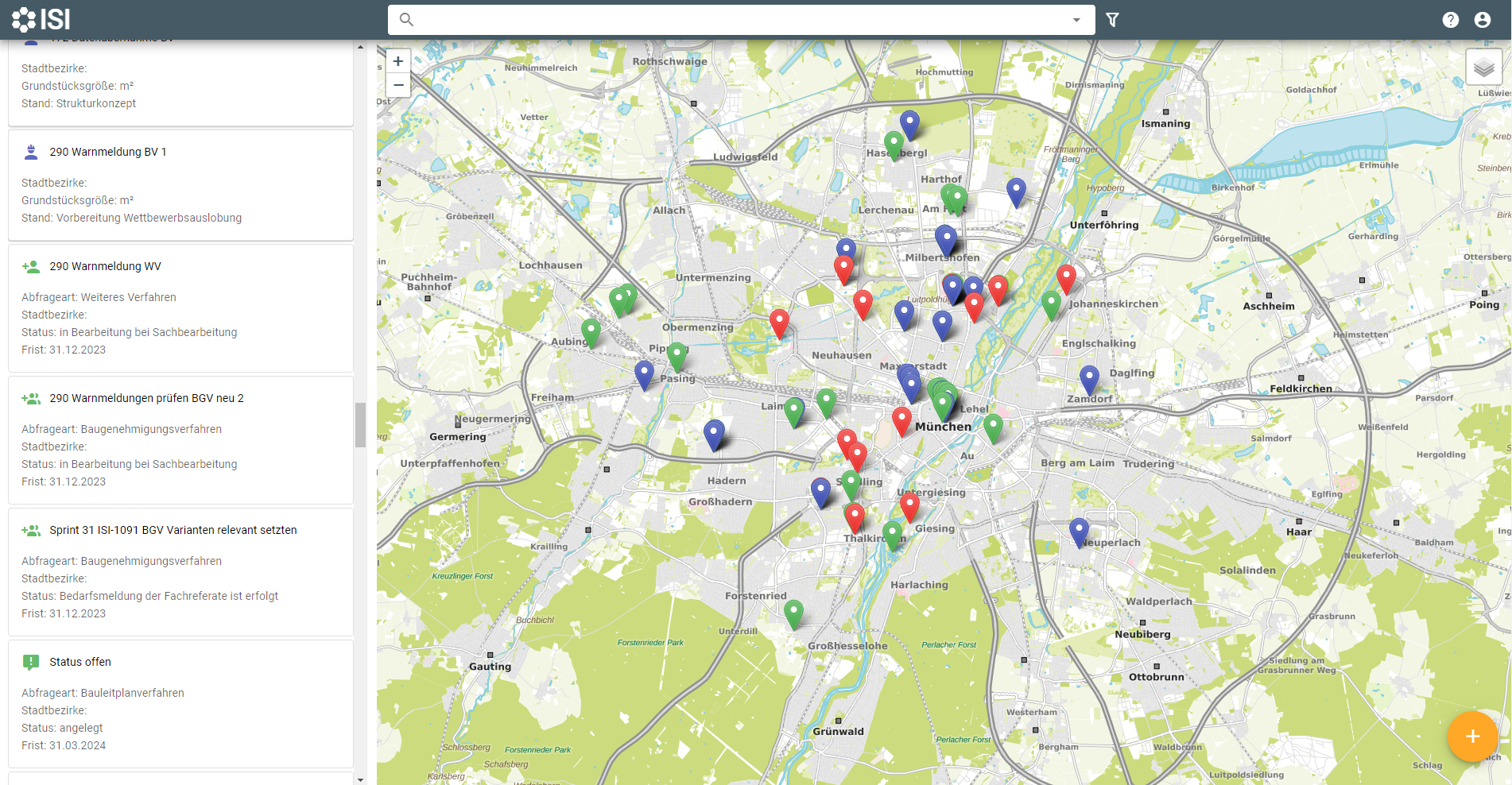Click the orange add new entry button
Viewport: 1512px width, 785px height.
pos(1472,737)
